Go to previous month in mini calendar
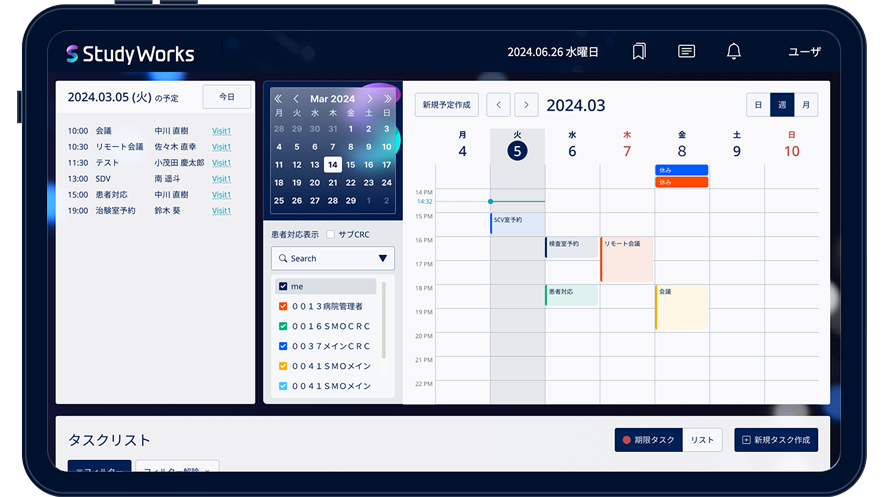 click(296, 99)
